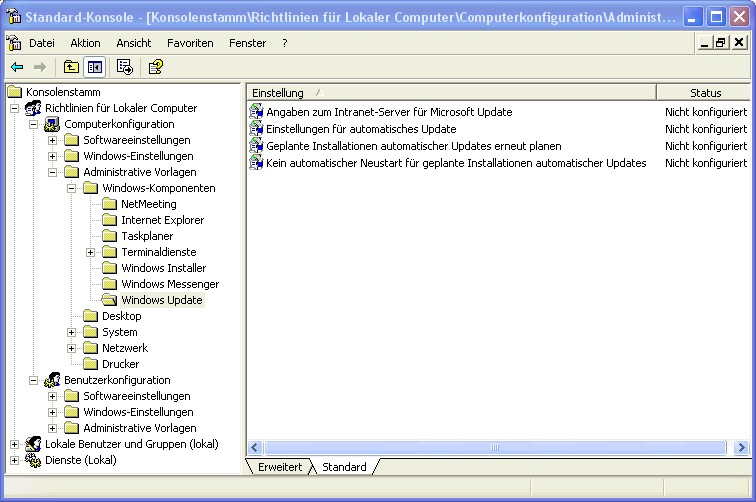Collapse the Benutzerkonfiguration node

[33, 380]
